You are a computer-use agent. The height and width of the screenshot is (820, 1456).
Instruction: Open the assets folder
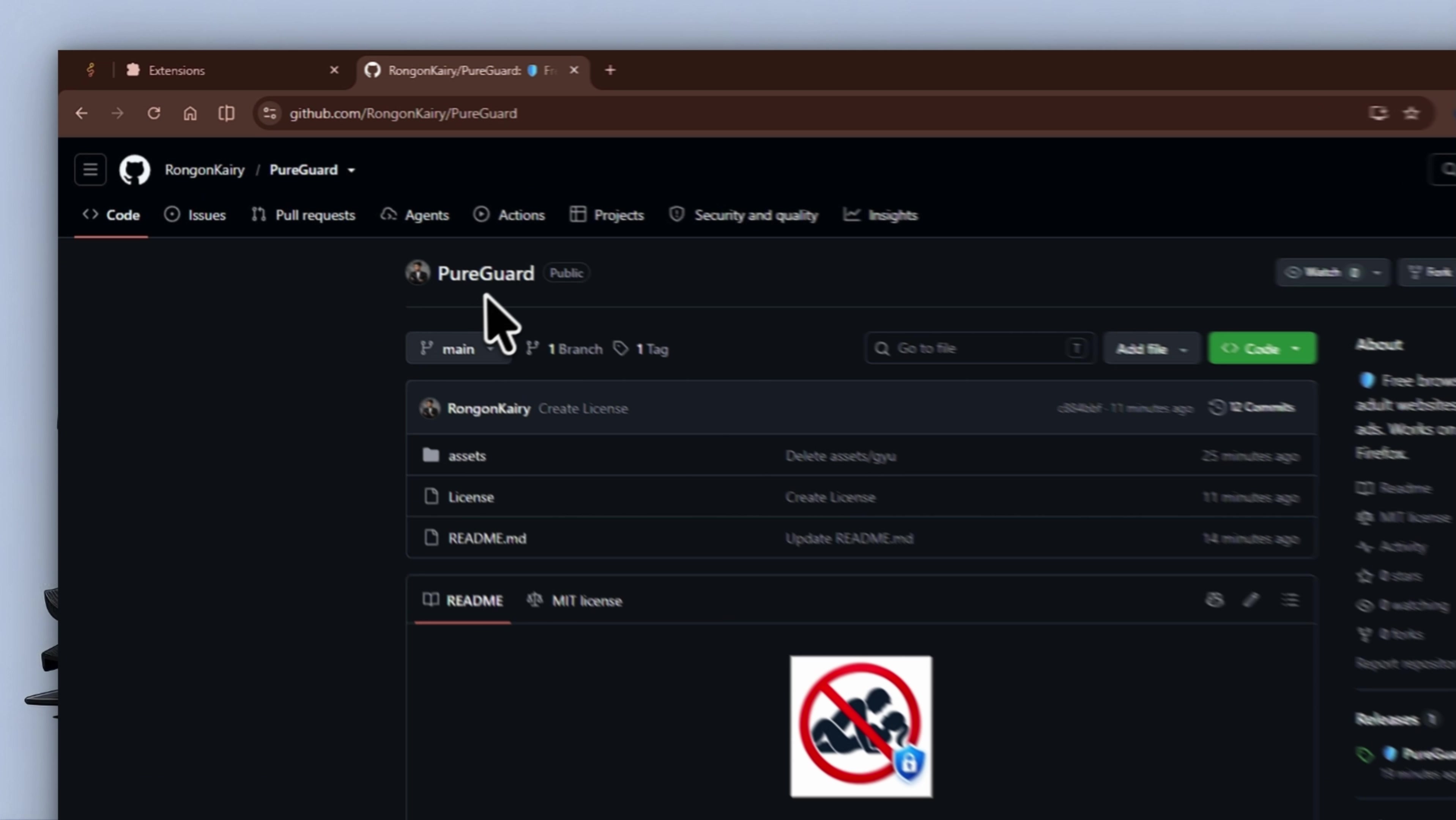pyautogui.click(x=467, y=456)
